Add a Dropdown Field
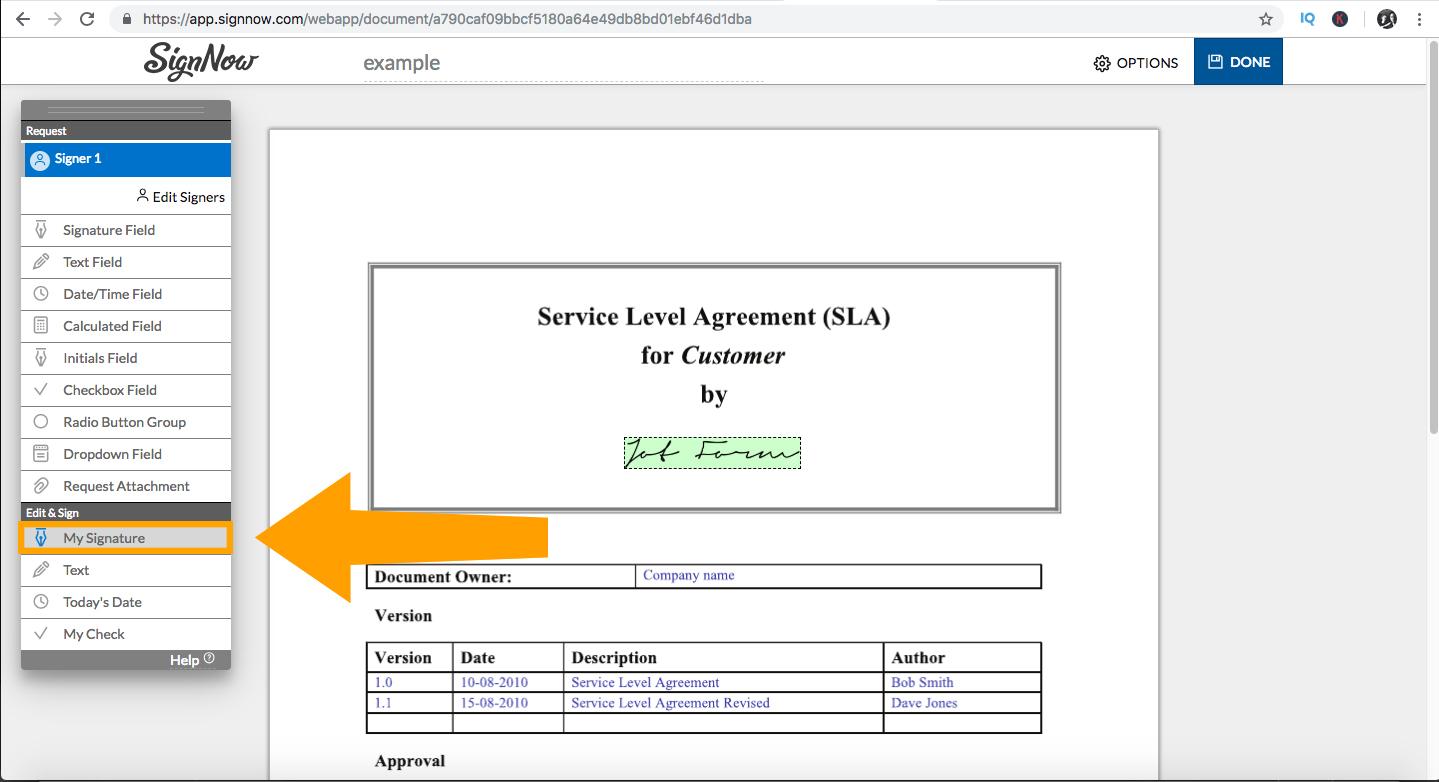 point(126,454)
